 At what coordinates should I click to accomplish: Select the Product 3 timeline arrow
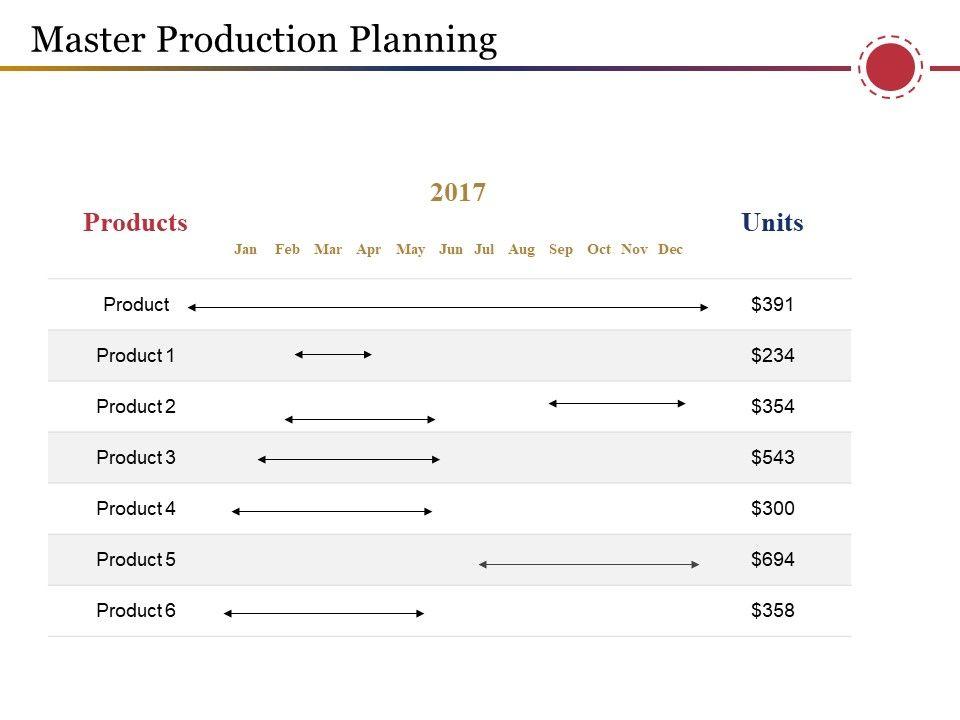click(349, 459)
